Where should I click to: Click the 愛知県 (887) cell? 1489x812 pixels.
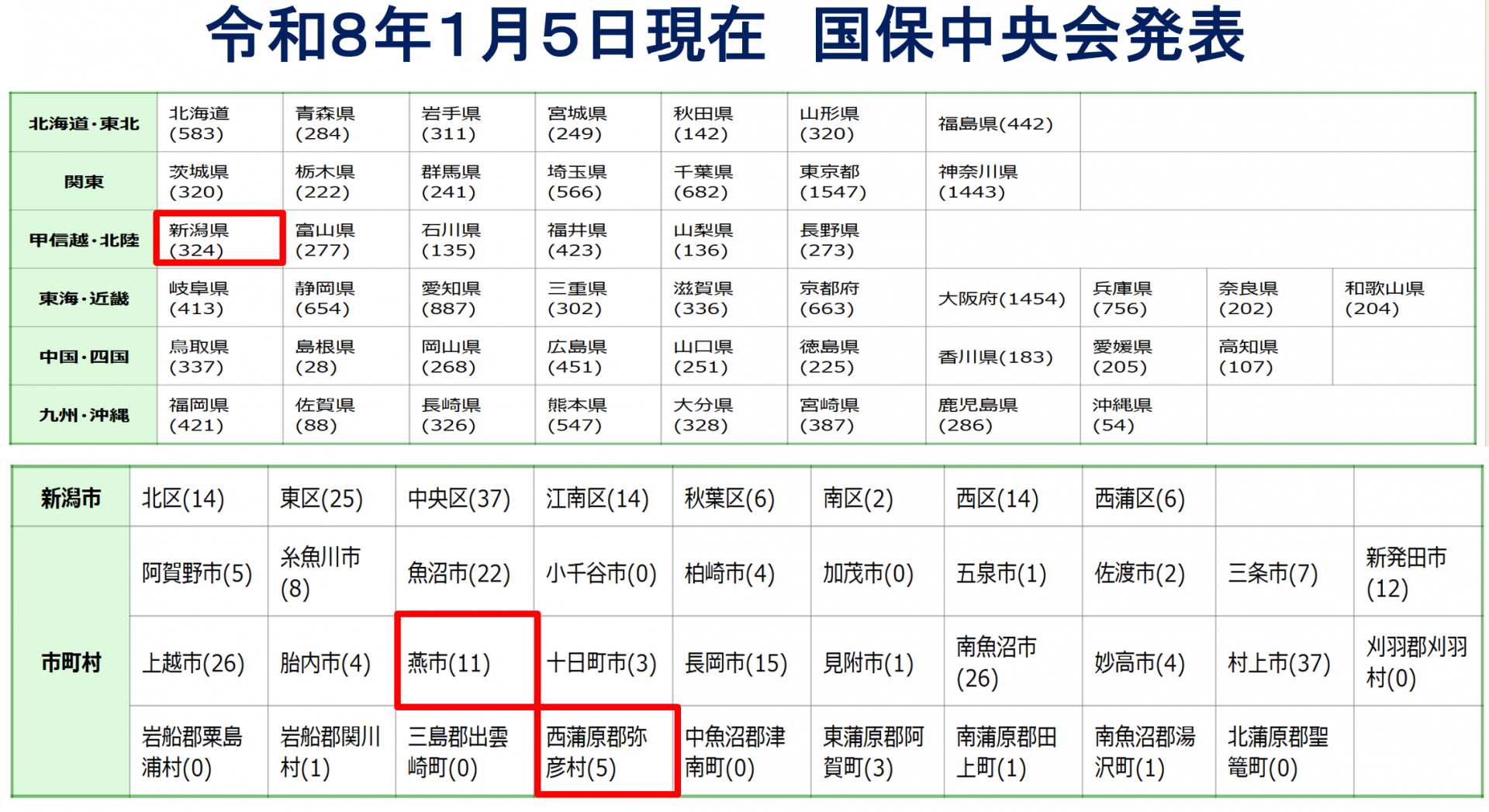(472, 299)
